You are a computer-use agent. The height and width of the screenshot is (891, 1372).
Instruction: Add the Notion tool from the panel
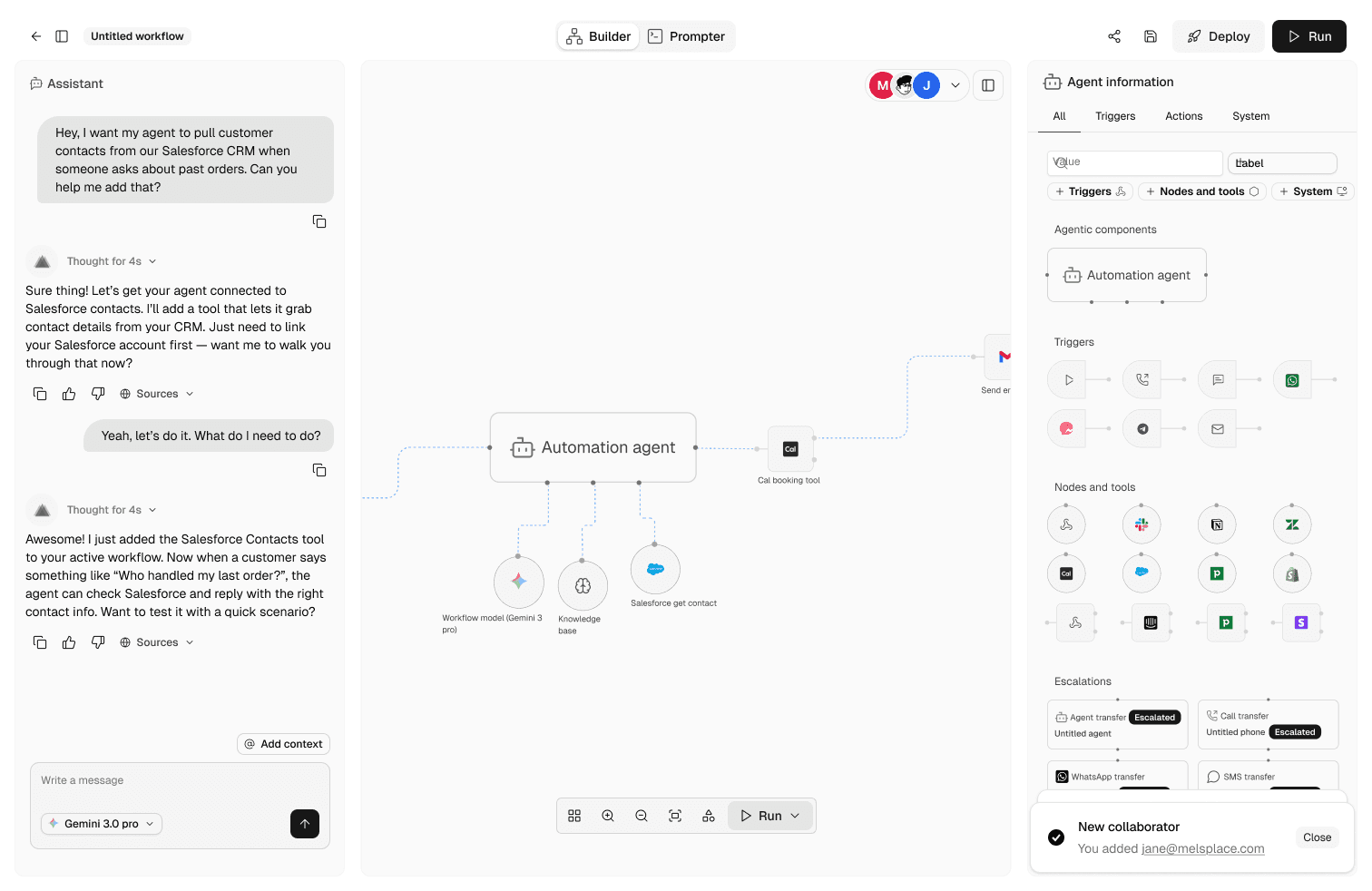1217,524
